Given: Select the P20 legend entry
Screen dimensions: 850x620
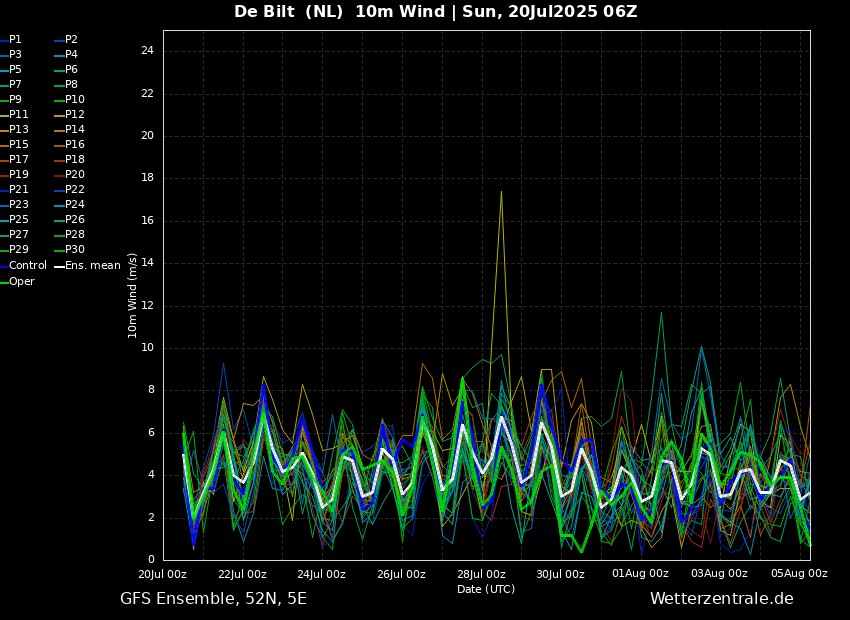Looking at the screenshot, I should pyautogui.click(x=75, y=175).
